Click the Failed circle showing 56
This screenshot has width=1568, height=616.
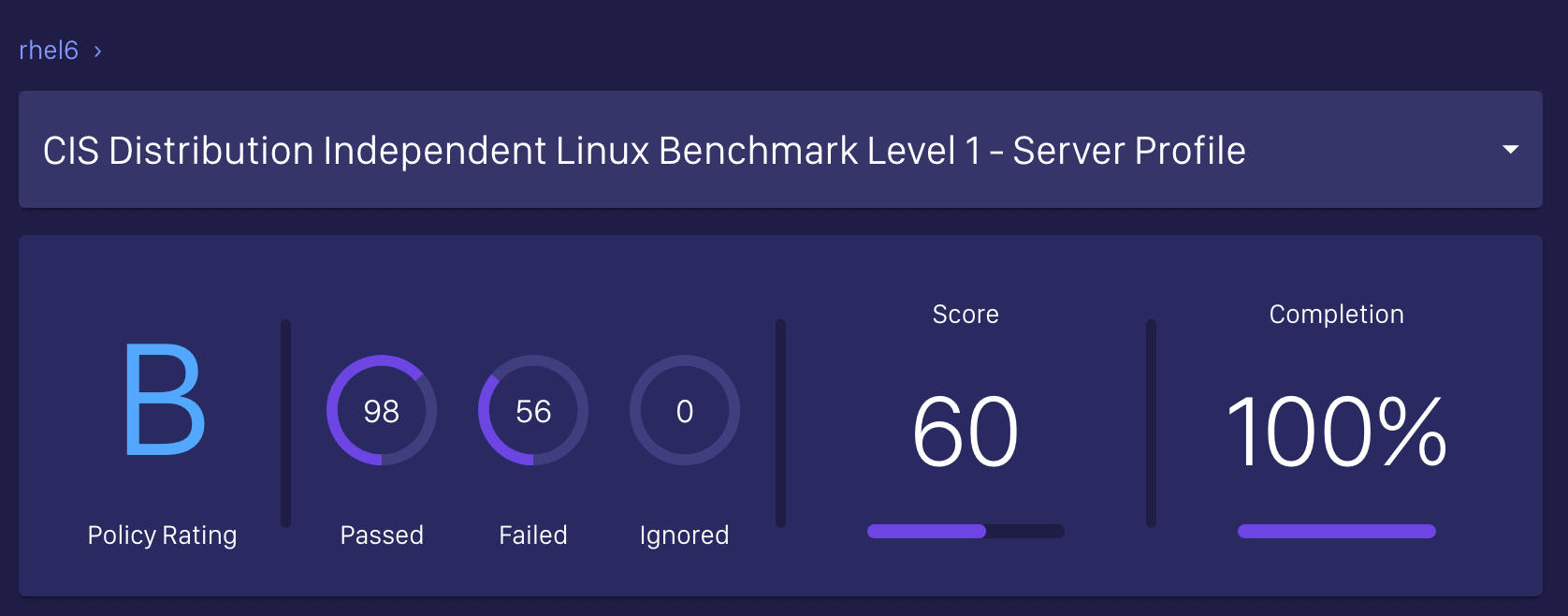coord(533,410)
